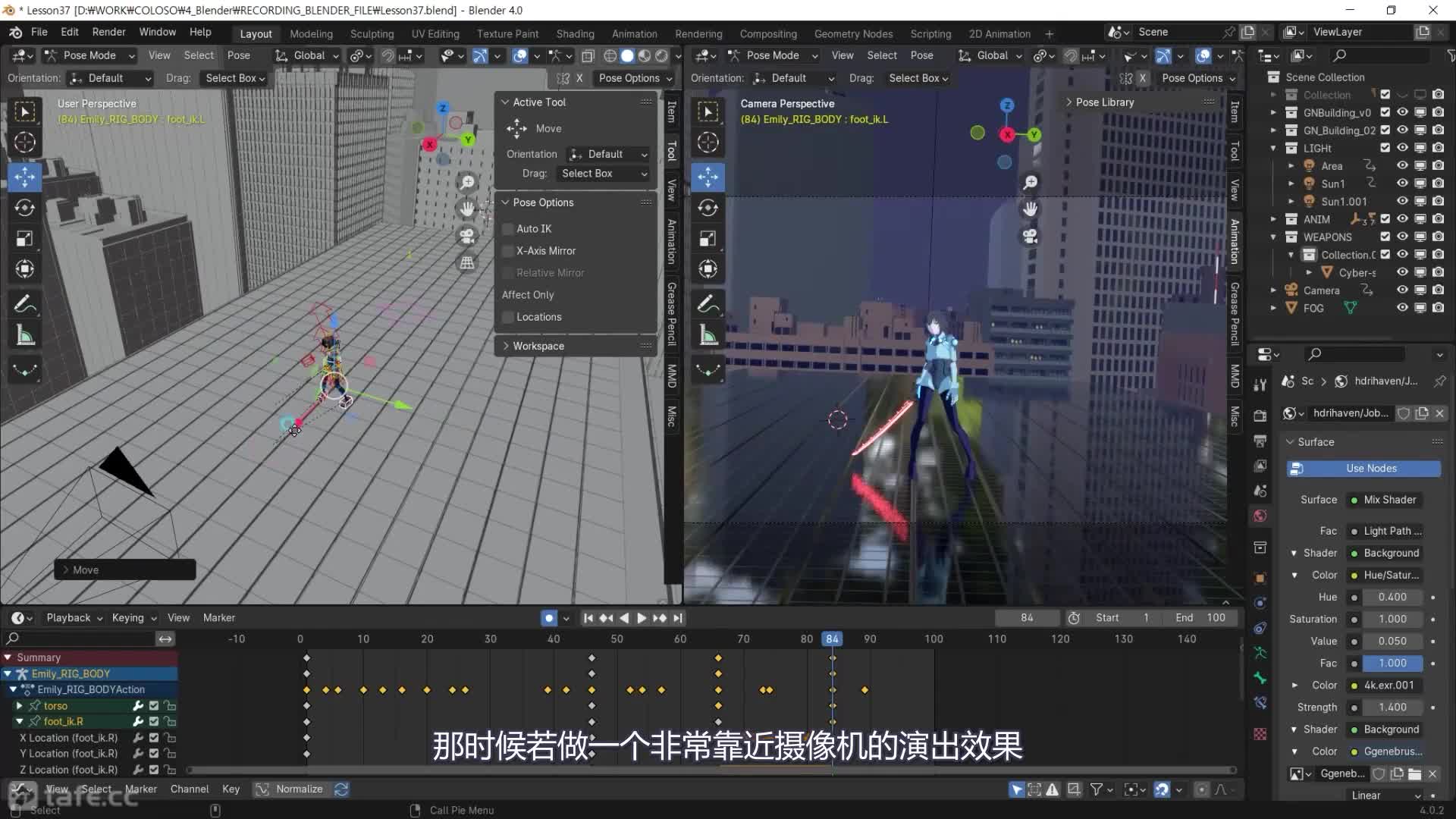Image resolution: width=1456 pixels, height=819 pixels.
Task: Enable X-Axis Mirror in Pose Options
Action: 507,250
